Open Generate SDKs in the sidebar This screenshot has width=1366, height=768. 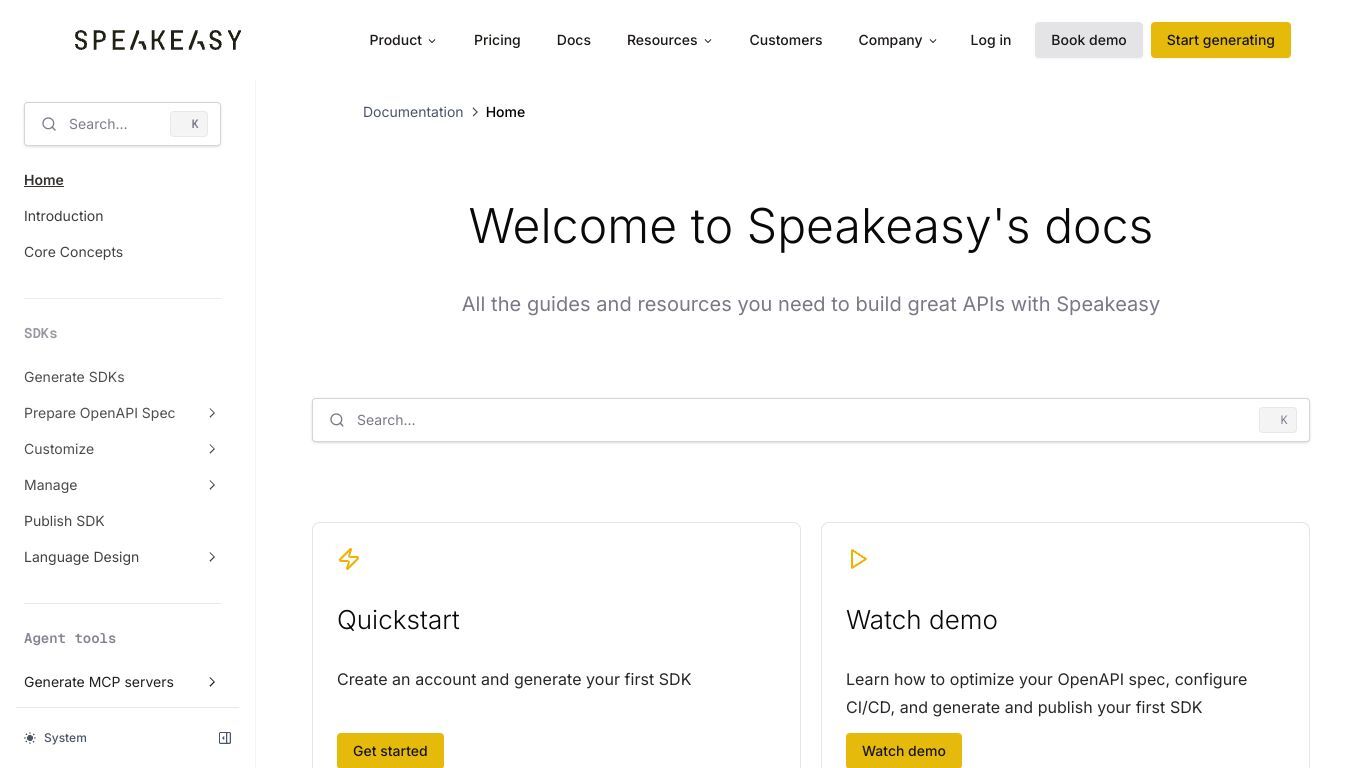pos(74,377)
